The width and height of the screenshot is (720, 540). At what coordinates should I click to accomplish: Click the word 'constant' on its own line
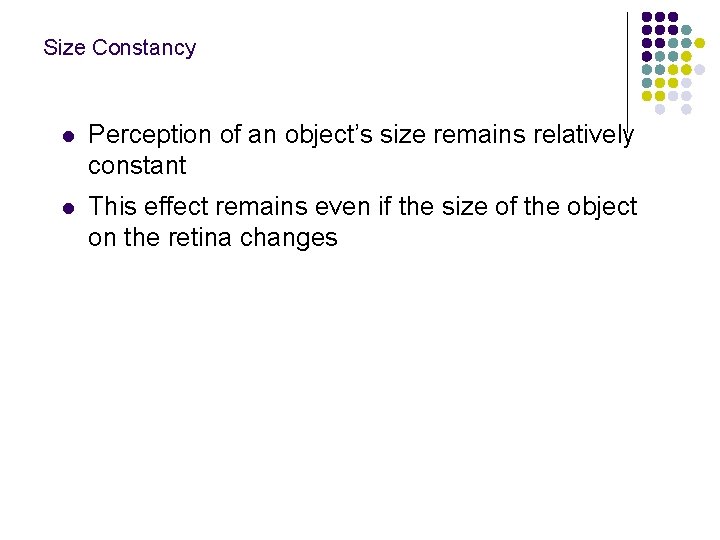coord(137,166)
